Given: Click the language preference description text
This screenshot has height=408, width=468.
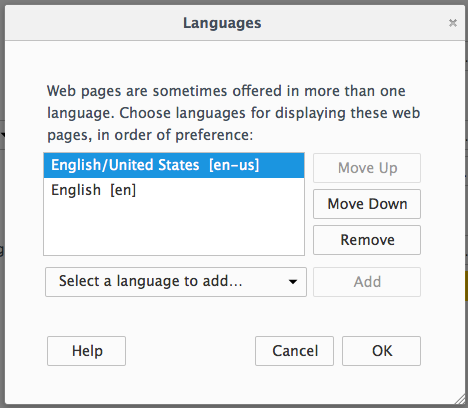Looking at the screenshot, I should [233, 113].
